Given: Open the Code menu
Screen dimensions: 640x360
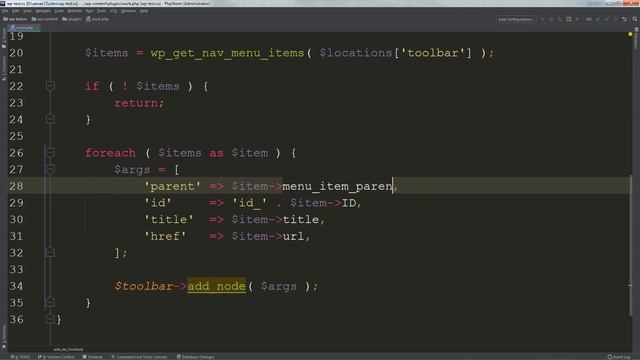Looking at the screenshot, I should [x=59, y=11].
